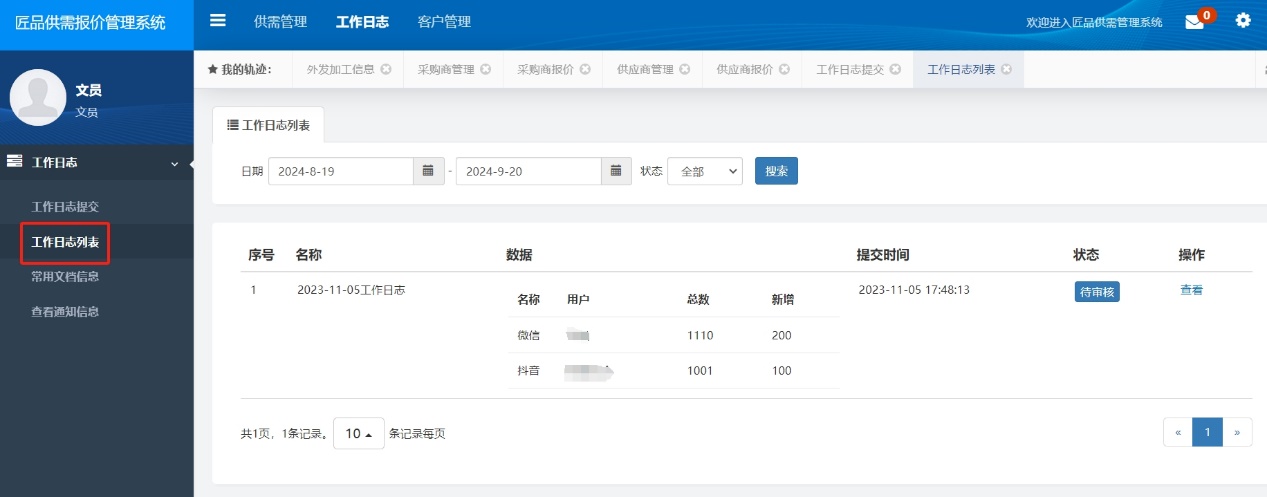Open the 客户管理 top menu
The height and width of the screenshot is (497, 1267).
[444, 21]
